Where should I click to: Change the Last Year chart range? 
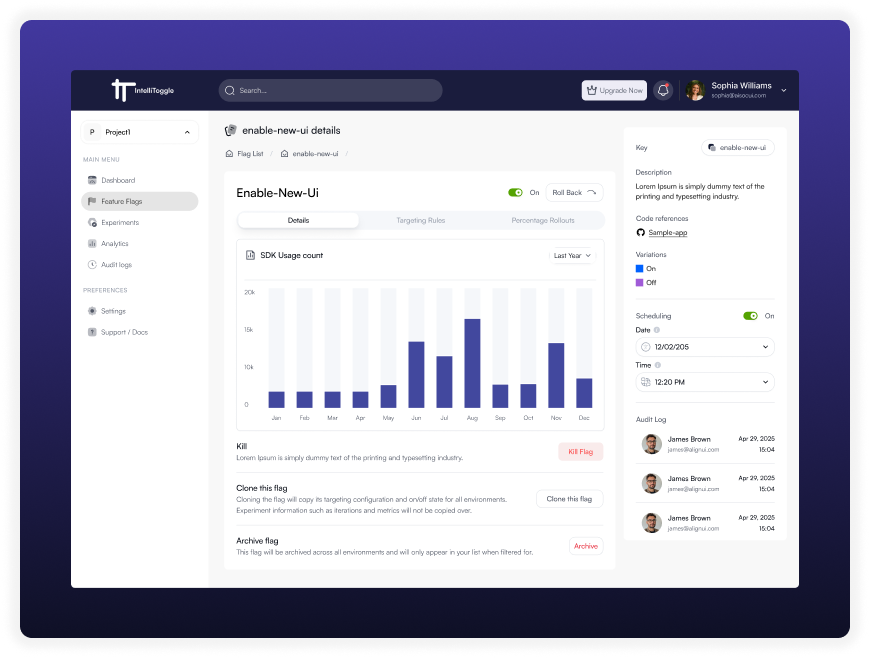[x=571, y=255]
